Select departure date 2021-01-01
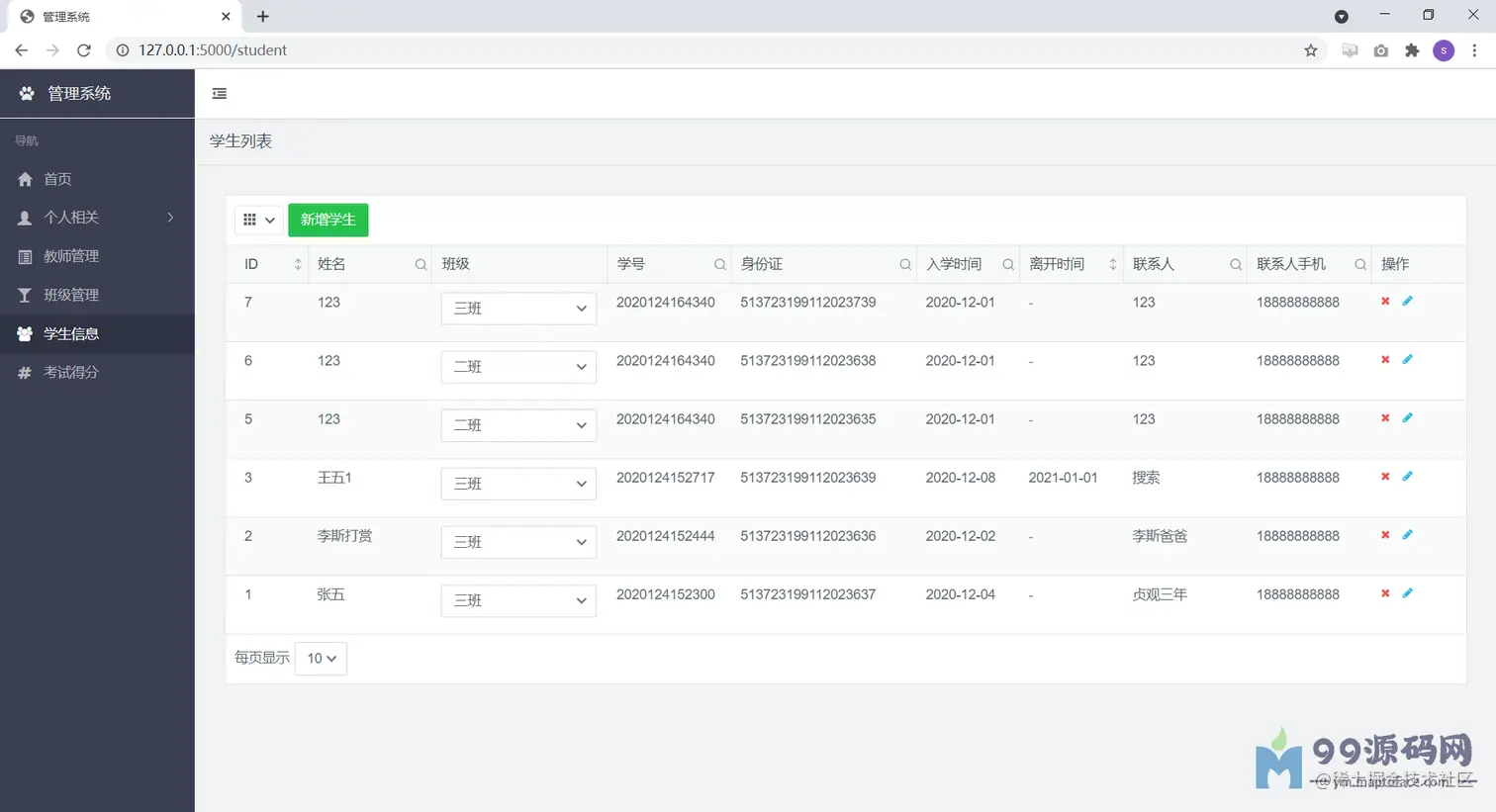Image resolution: width=1496 pixels, height=812 pixels. (1063, 478)
